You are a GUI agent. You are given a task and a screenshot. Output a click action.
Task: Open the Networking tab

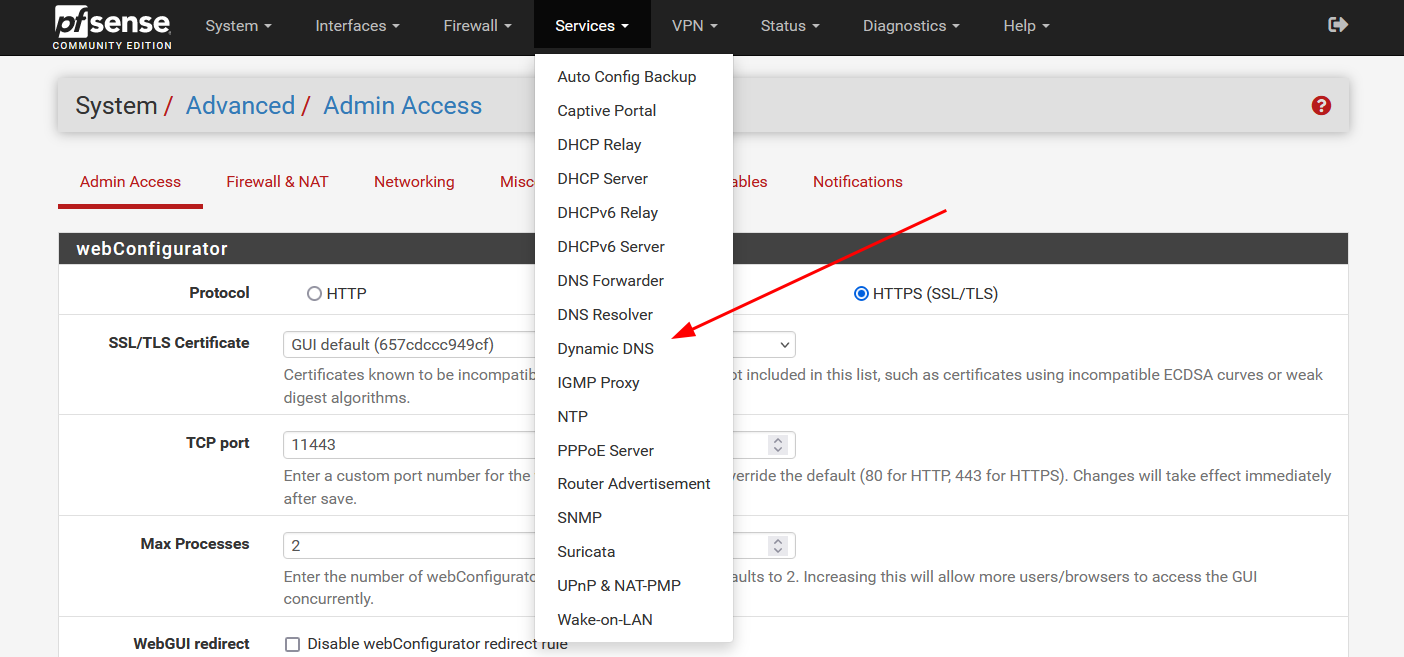point(414,182)
